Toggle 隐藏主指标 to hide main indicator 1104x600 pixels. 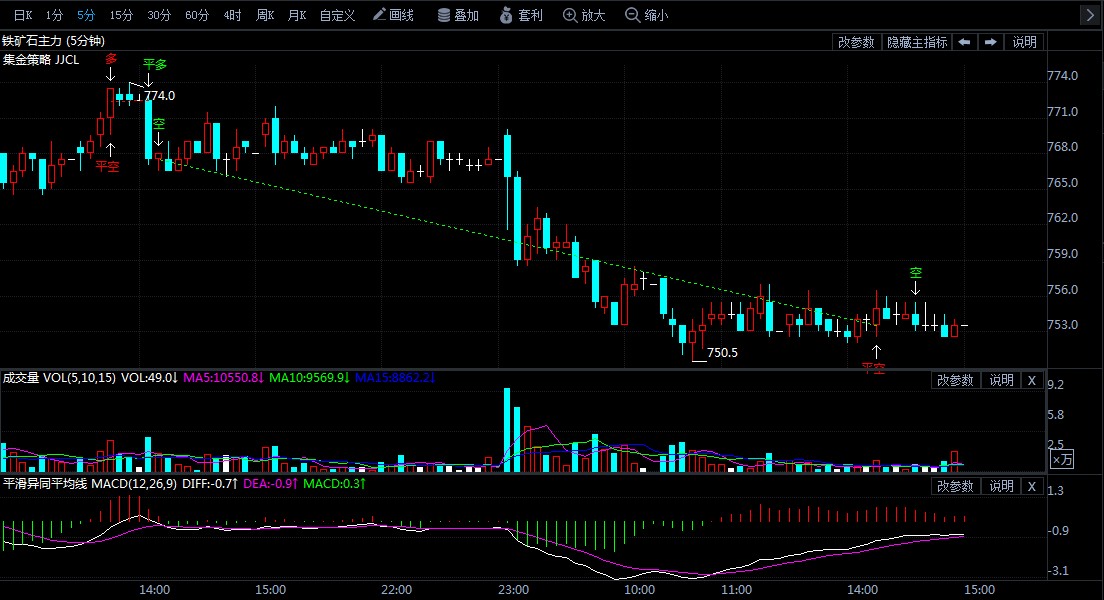click(915, 42)
